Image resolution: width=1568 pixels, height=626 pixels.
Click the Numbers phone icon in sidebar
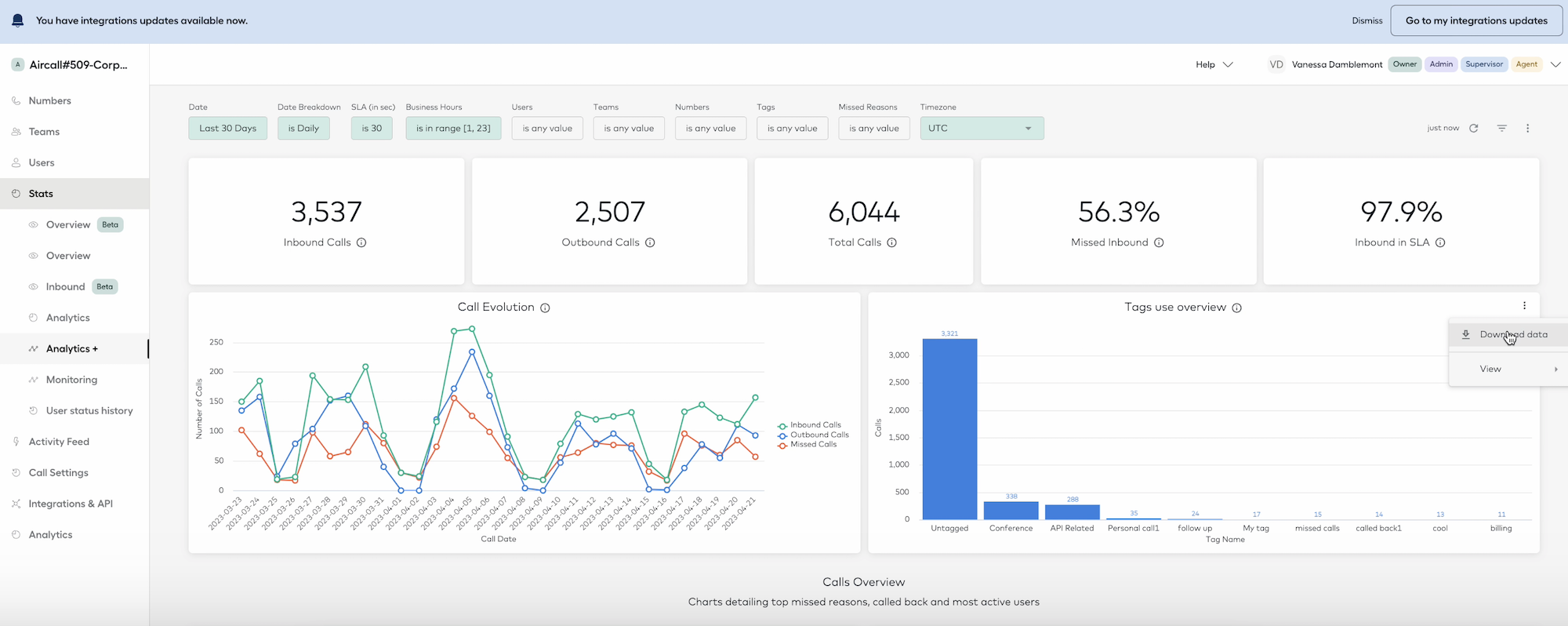tap(16, 100)
